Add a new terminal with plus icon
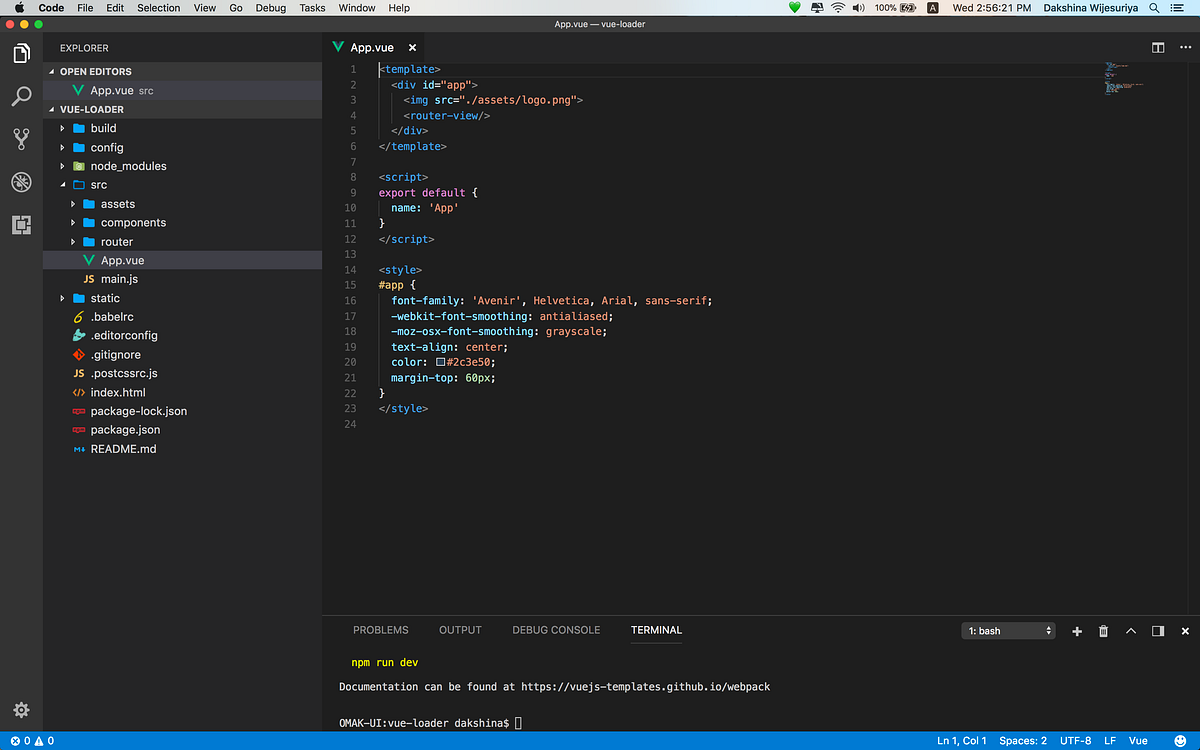Viewport: 1200px width, 750px height. pos(1077,631)
